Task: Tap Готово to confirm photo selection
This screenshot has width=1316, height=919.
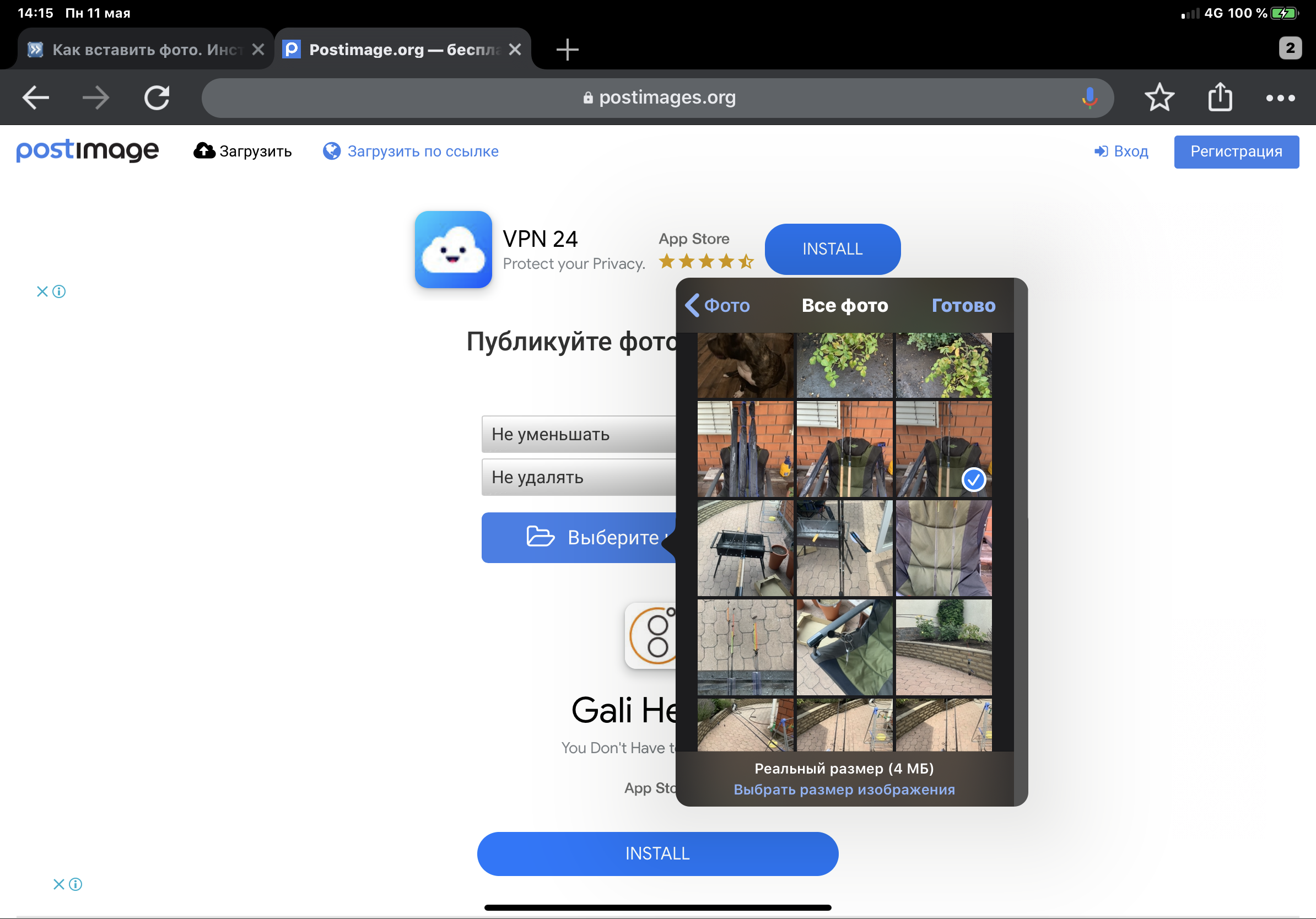Action: tap(963, 305)
